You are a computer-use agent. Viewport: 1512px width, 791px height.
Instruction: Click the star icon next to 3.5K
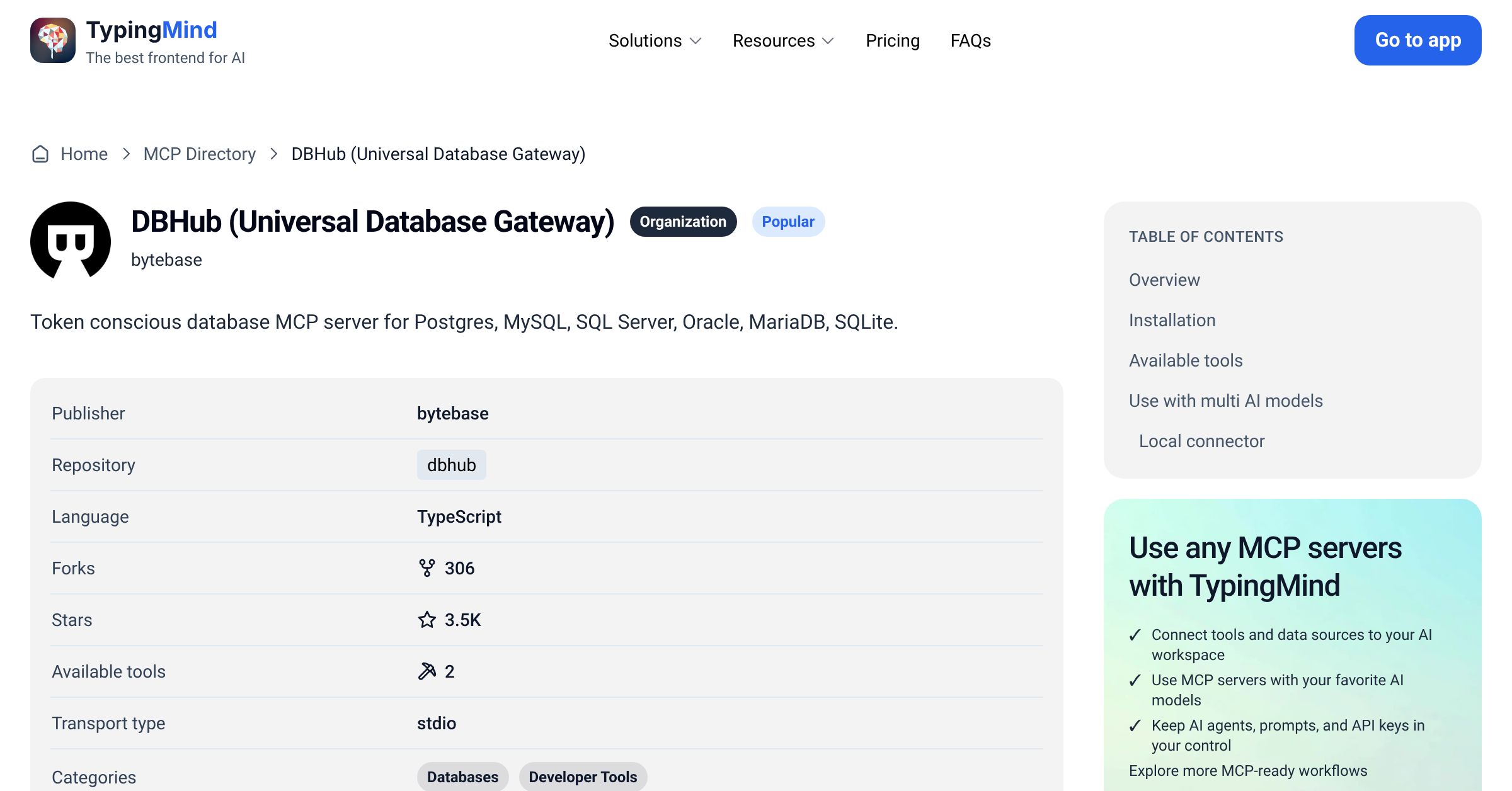point(427,620)
